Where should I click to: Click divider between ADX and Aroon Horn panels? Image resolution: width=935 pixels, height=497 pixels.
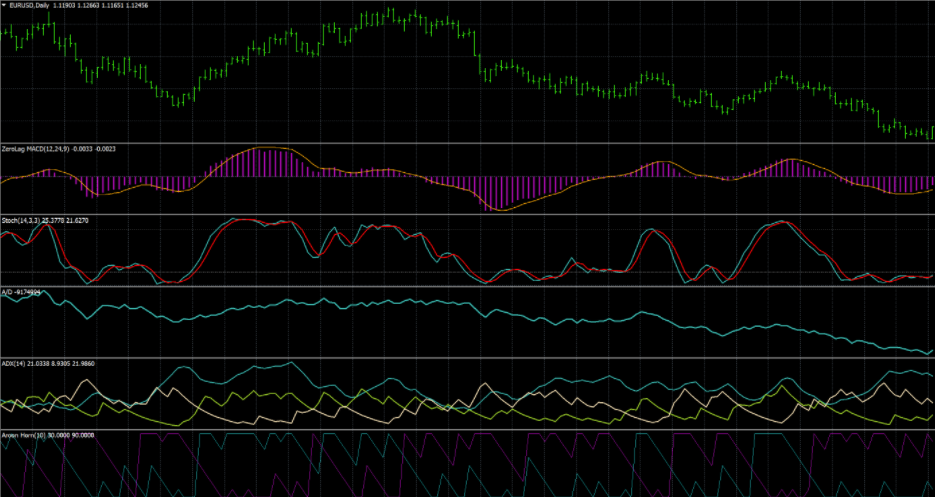click(467, 430)
